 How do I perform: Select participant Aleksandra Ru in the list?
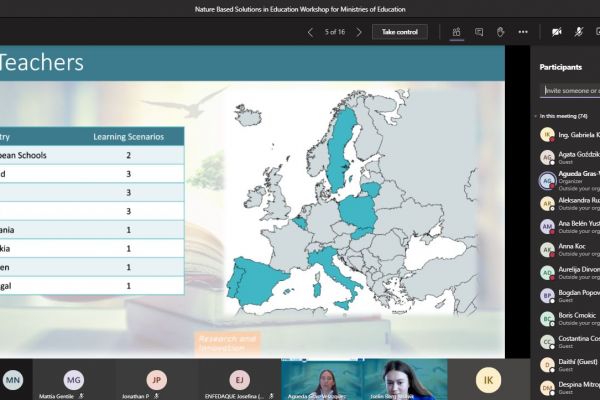tap(569, 204)
